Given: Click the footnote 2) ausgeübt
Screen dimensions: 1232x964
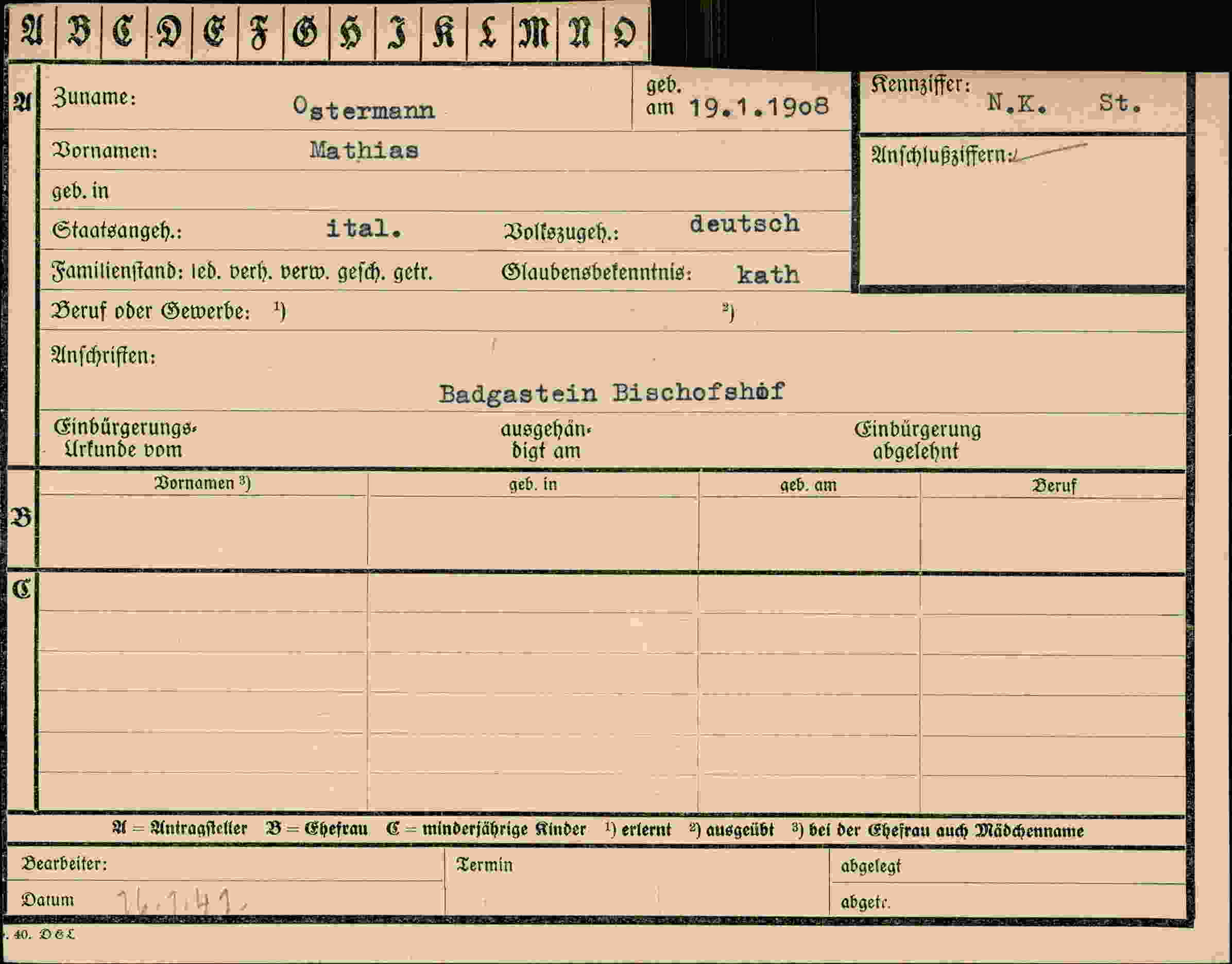Looking at the screenshot, I should pos(731,830).
